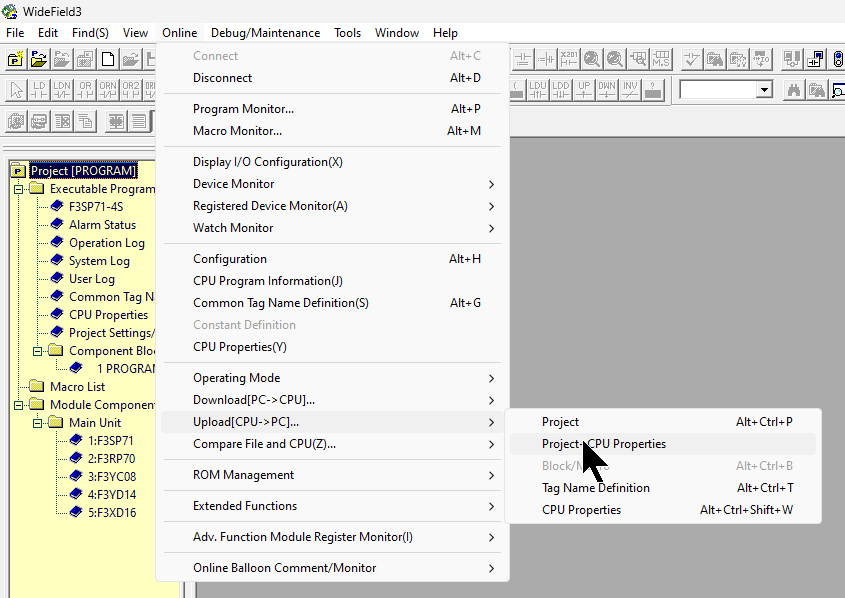Collapse the Main Unit tree node
This screenshot has width=845, height=598.
tap(37, 423)
